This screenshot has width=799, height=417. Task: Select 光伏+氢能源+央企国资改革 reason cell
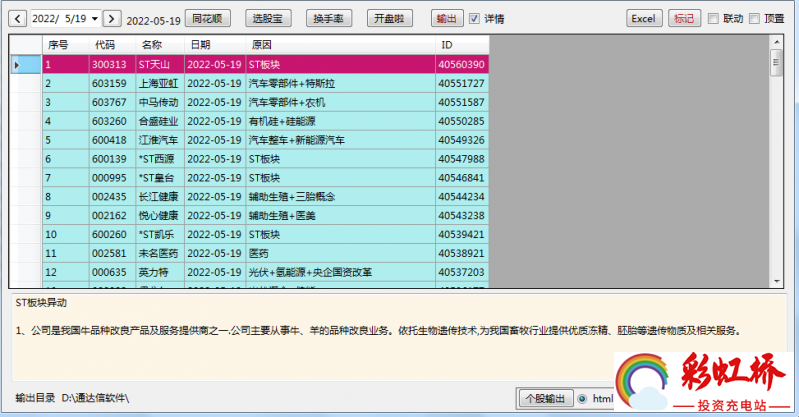[x=340, y=272]
